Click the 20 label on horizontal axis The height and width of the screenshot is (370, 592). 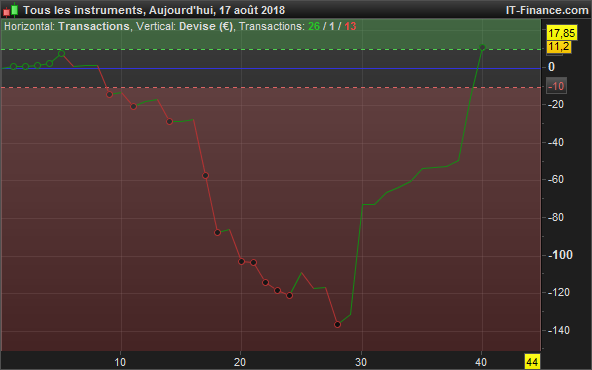240,362
